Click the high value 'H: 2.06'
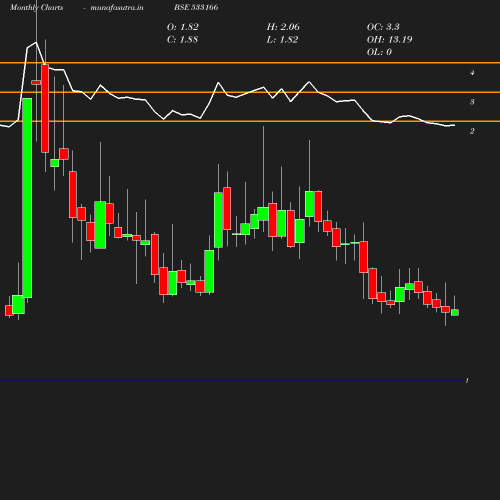 click(283, 27)
